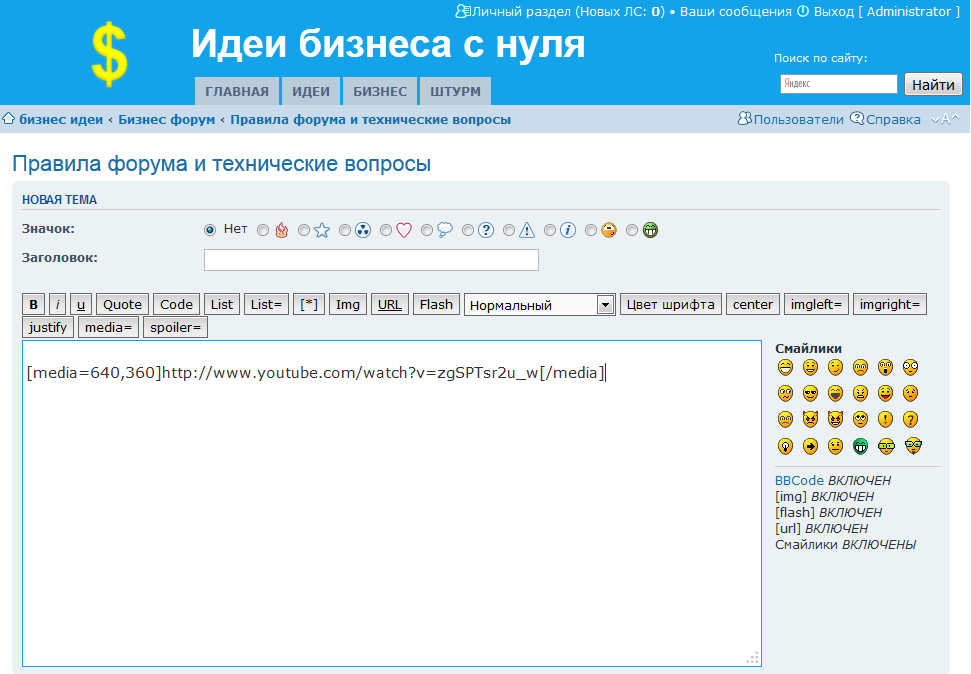Image resolution: width=971 pixels, height=674 pixels.
Task: Insert the winking smiley
Action: pos(835,368)
